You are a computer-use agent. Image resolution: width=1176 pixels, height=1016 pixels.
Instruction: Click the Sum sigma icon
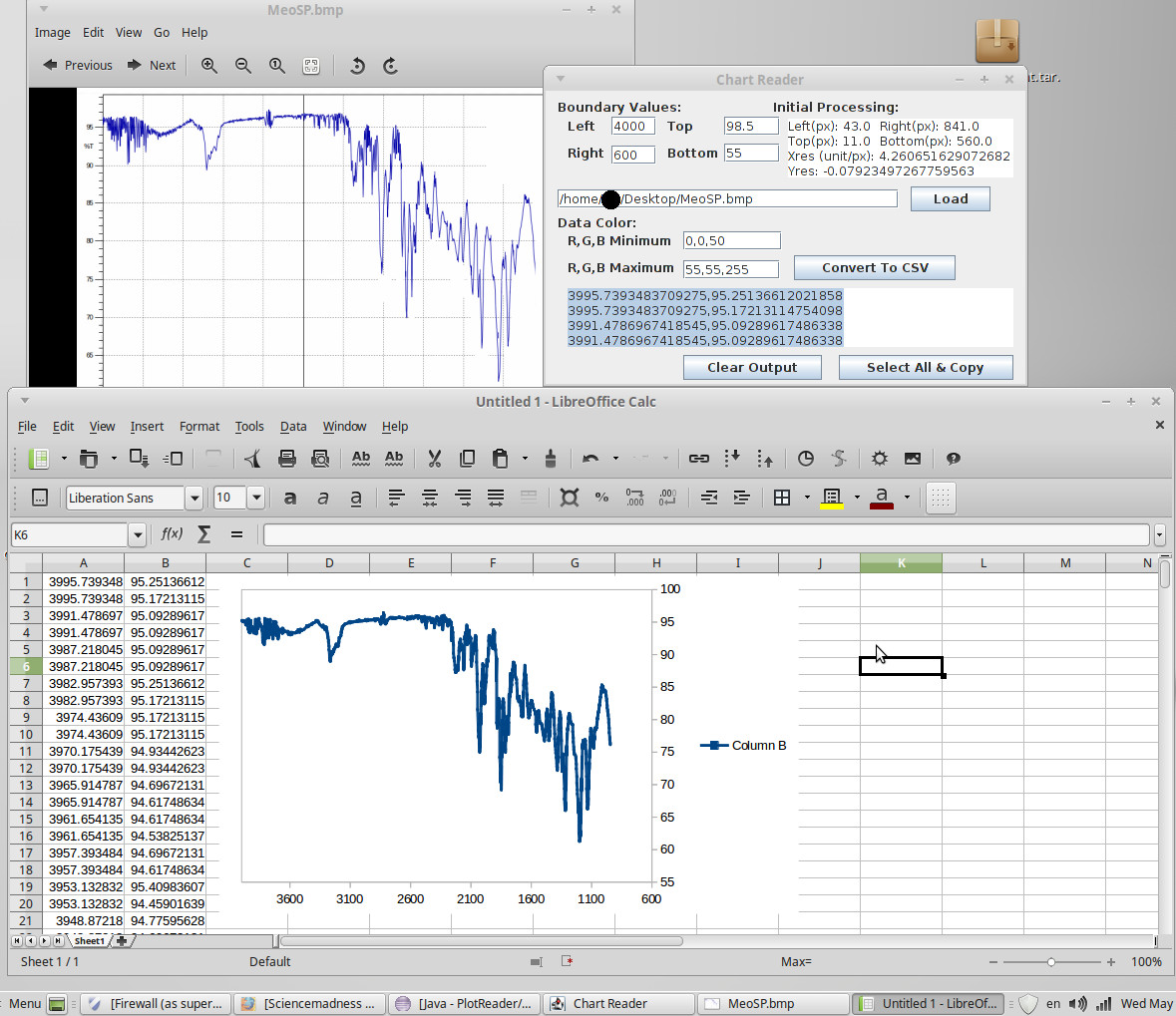click(203, 534)
